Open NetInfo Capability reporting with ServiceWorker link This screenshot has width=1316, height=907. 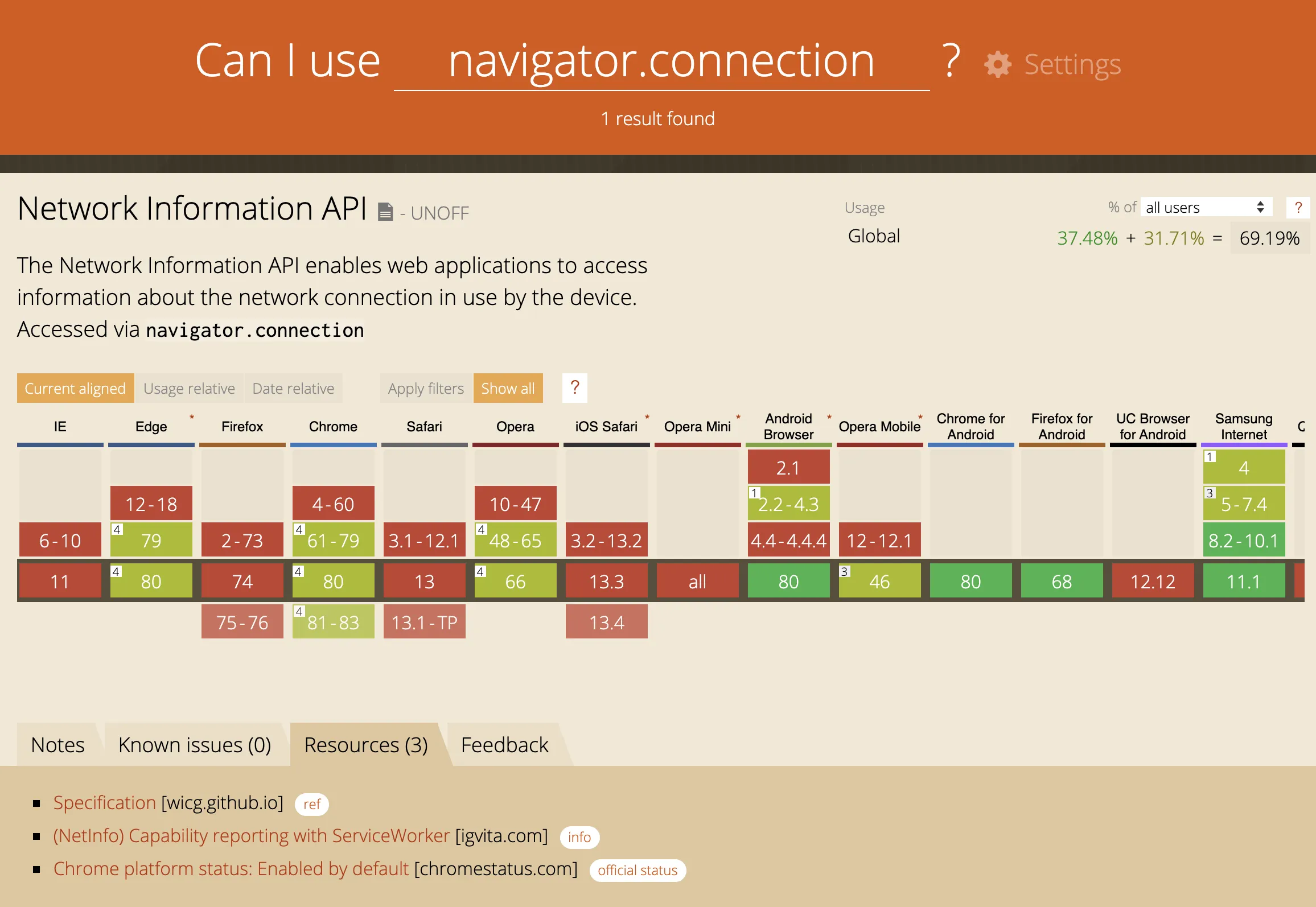tap(252, 836)
